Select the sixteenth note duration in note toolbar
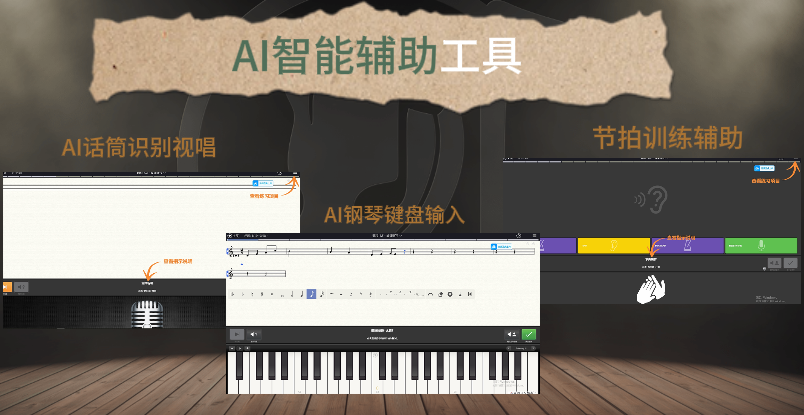The image size is (804, 415). (322, 294)
